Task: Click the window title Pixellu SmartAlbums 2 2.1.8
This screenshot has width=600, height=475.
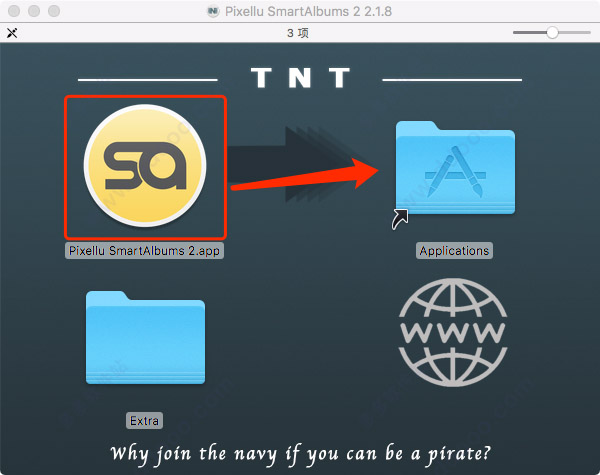Action: click(x=308, y=11)
